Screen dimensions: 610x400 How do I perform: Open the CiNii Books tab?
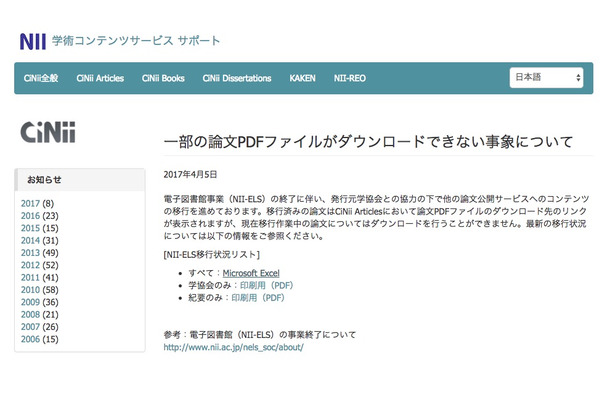163,78
